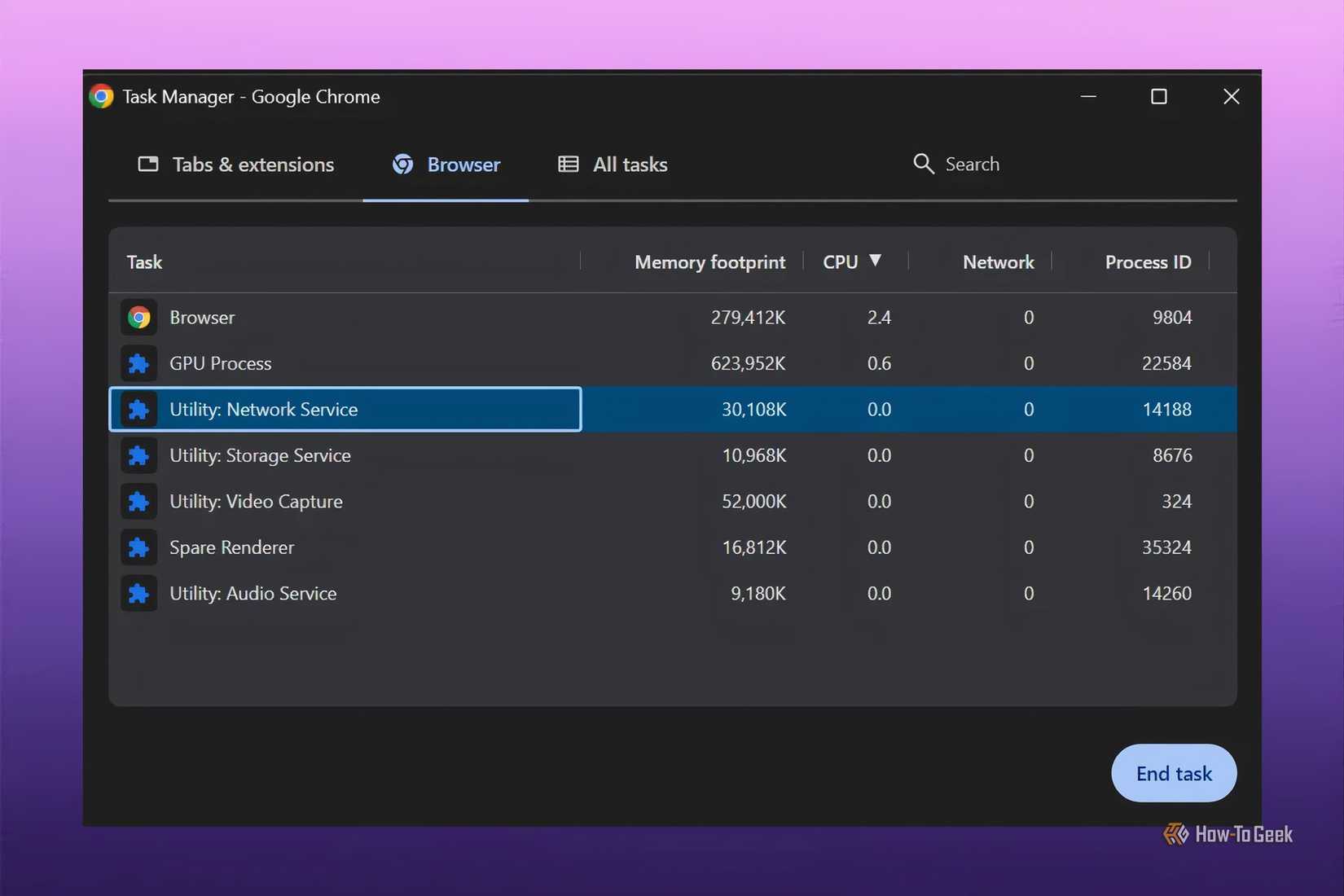Click the Tabs & extensions tab icon
The image size is (1344, 896).
click(148, 164)
